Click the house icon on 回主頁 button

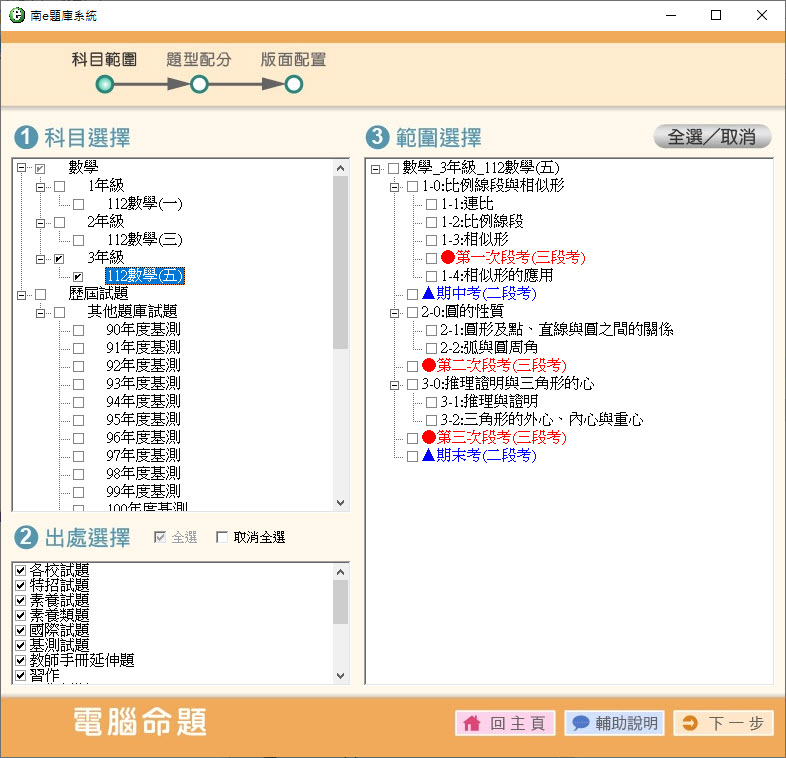(x=472, y=724)
